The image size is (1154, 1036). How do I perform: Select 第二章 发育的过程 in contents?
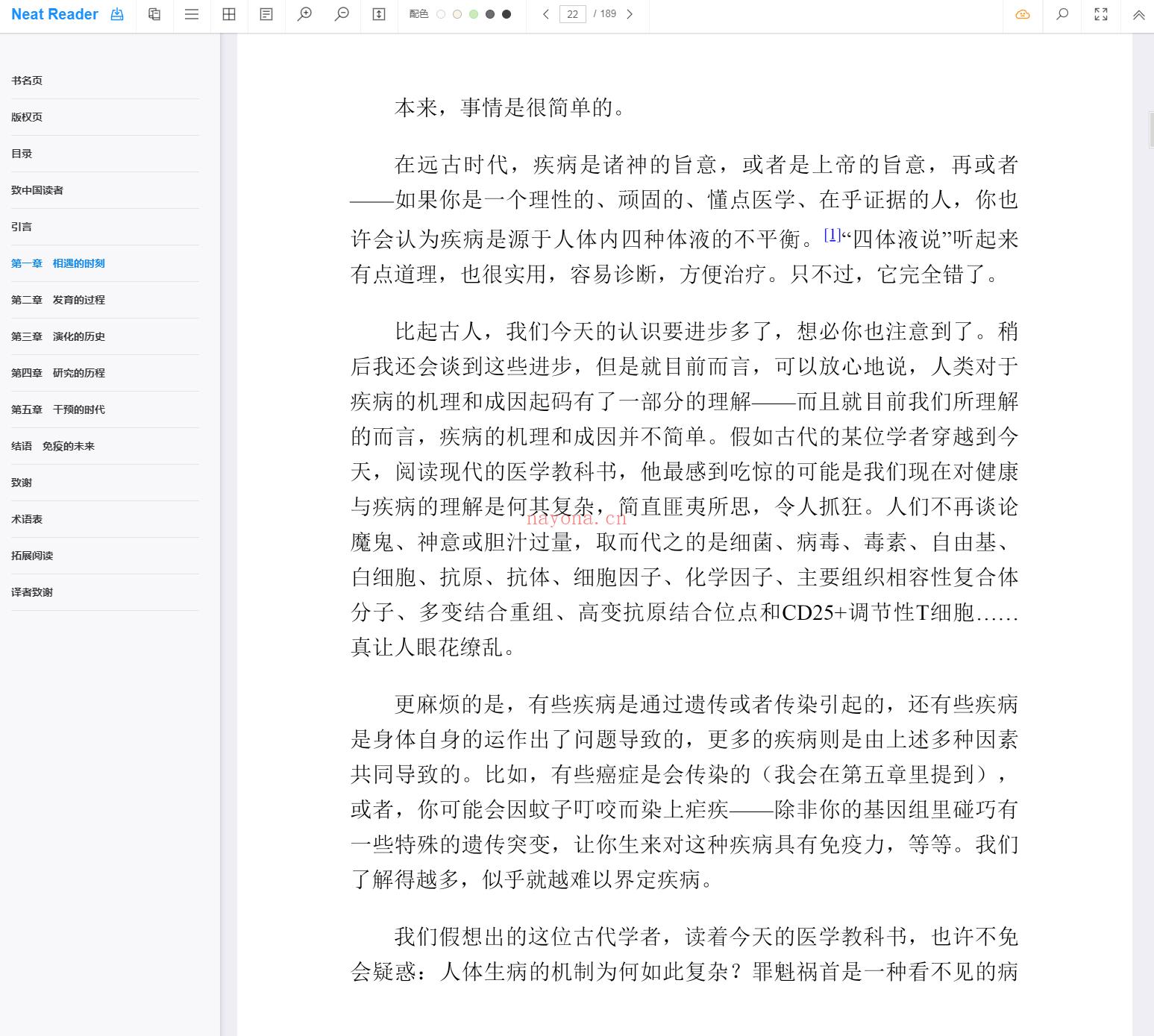(x=105, y=300)
